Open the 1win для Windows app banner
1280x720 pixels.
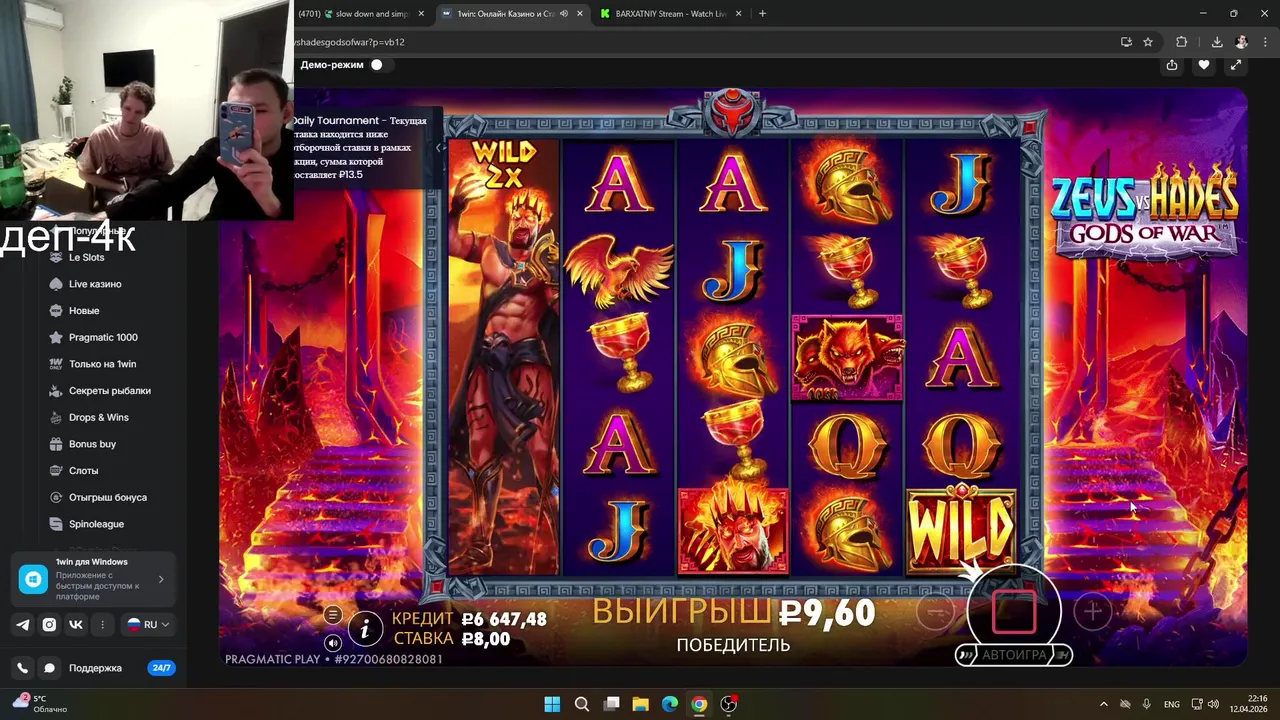(x=94, y=579)
